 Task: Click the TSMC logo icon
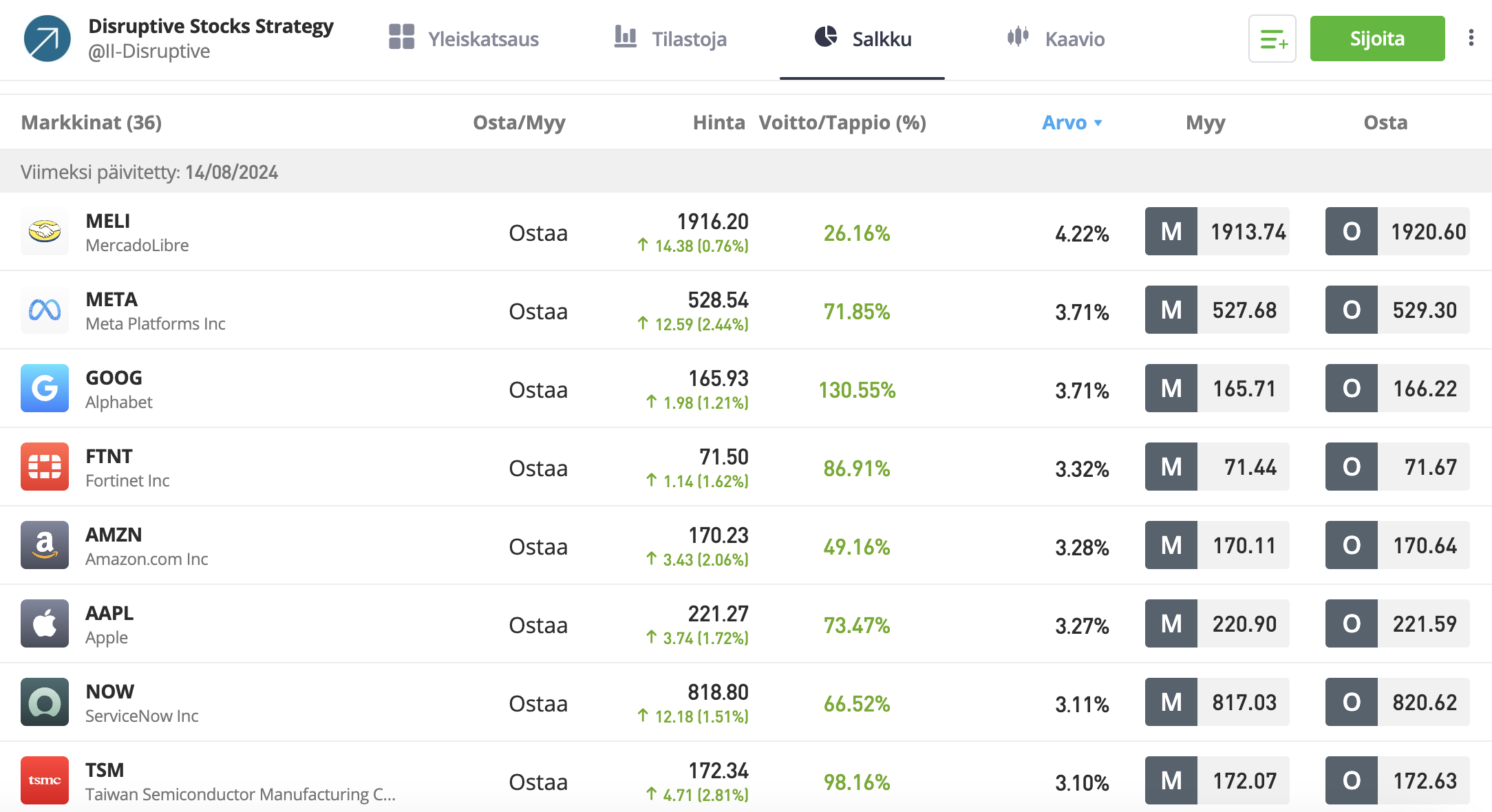(45, 780)
